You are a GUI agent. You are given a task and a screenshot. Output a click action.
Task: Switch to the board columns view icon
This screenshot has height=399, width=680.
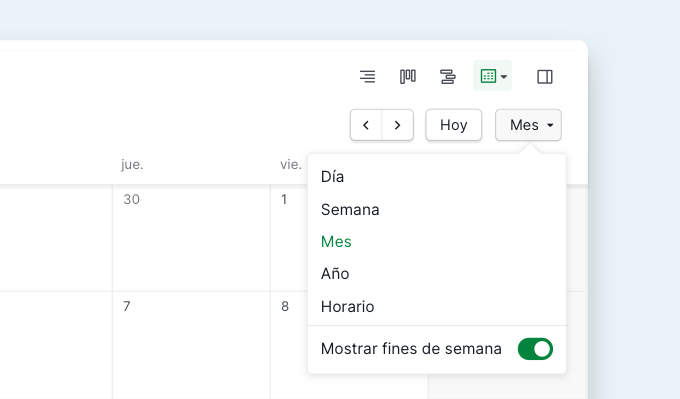(408, 76)
